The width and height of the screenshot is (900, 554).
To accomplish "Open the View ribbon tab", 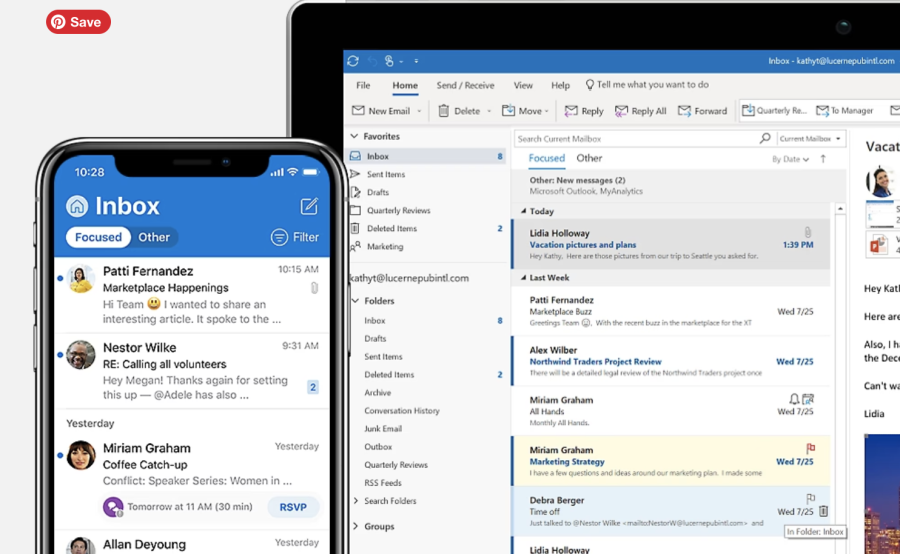I will tap(523, 85).
